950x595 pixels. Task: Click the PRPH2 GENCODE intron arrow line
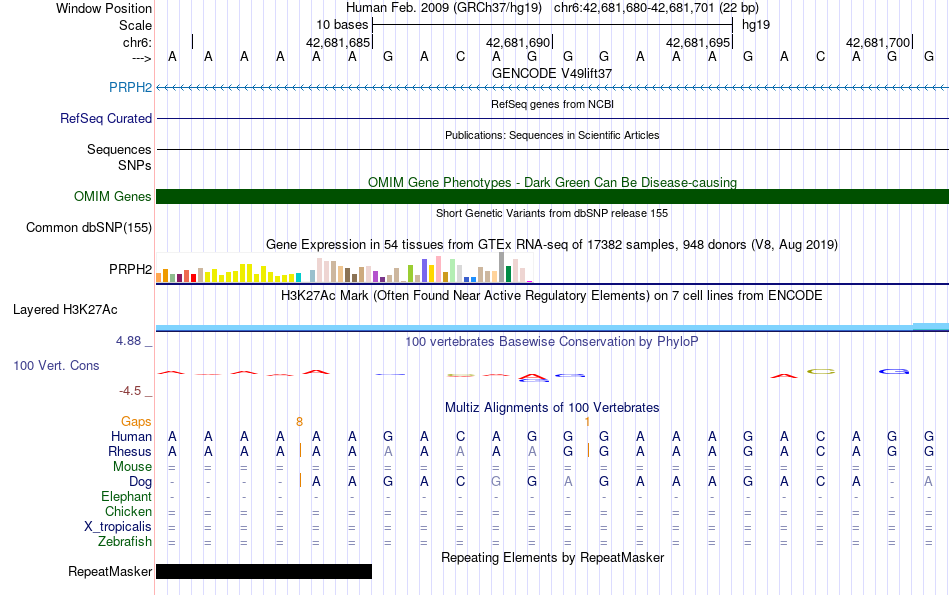coord(552,88)
